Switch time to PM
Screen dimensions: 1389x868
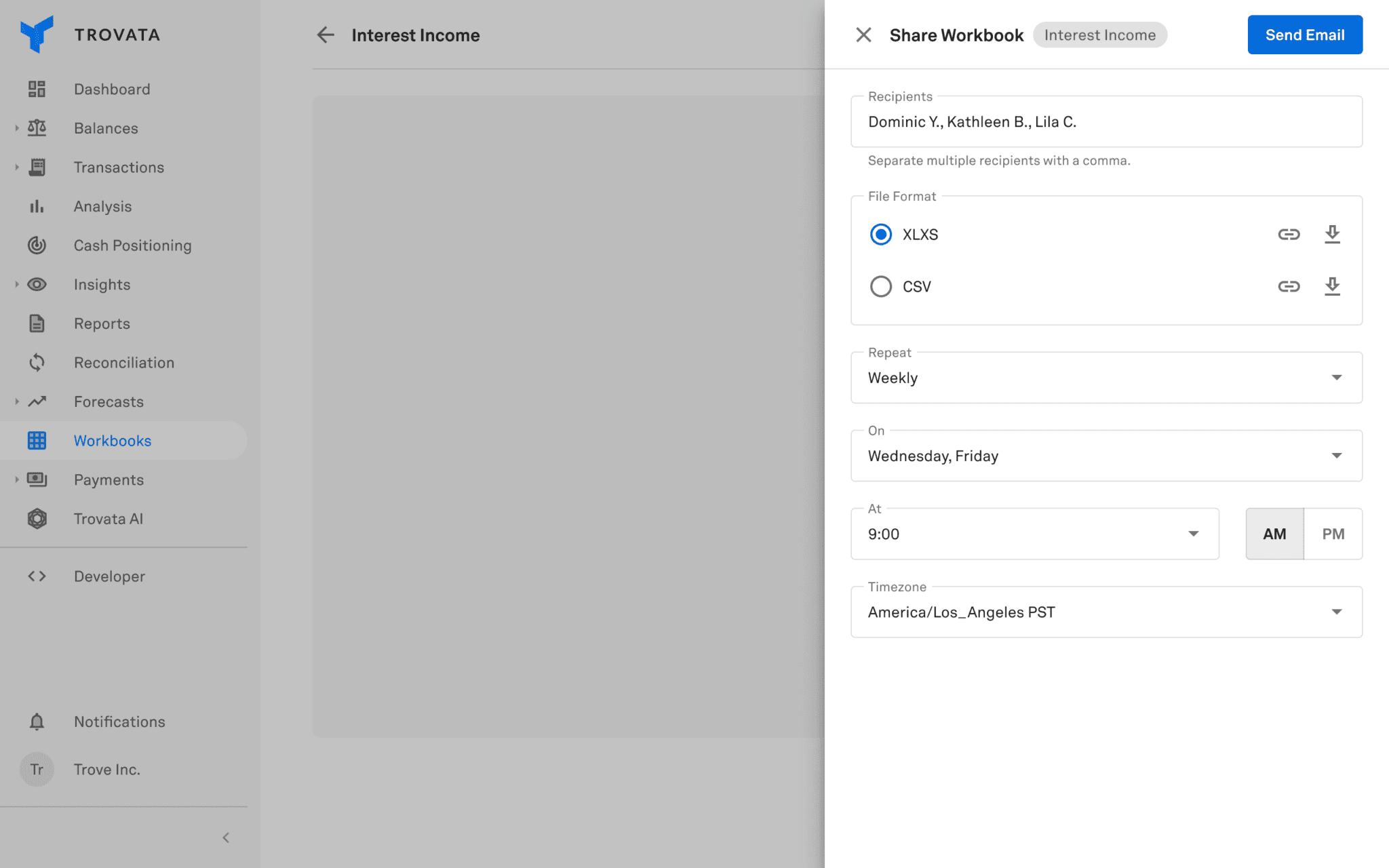(1333, 534)
